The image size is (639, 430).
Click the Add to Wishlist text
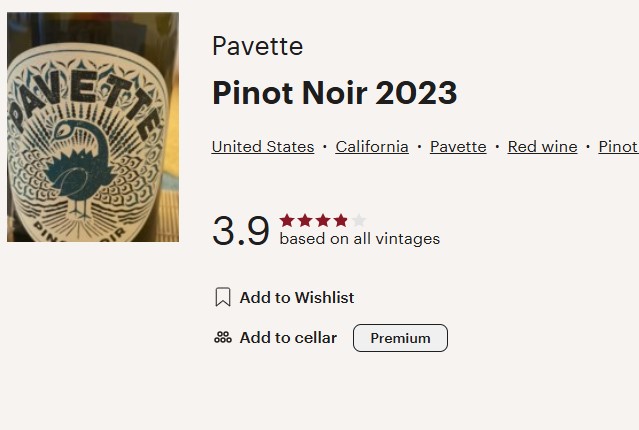[297, 297]
